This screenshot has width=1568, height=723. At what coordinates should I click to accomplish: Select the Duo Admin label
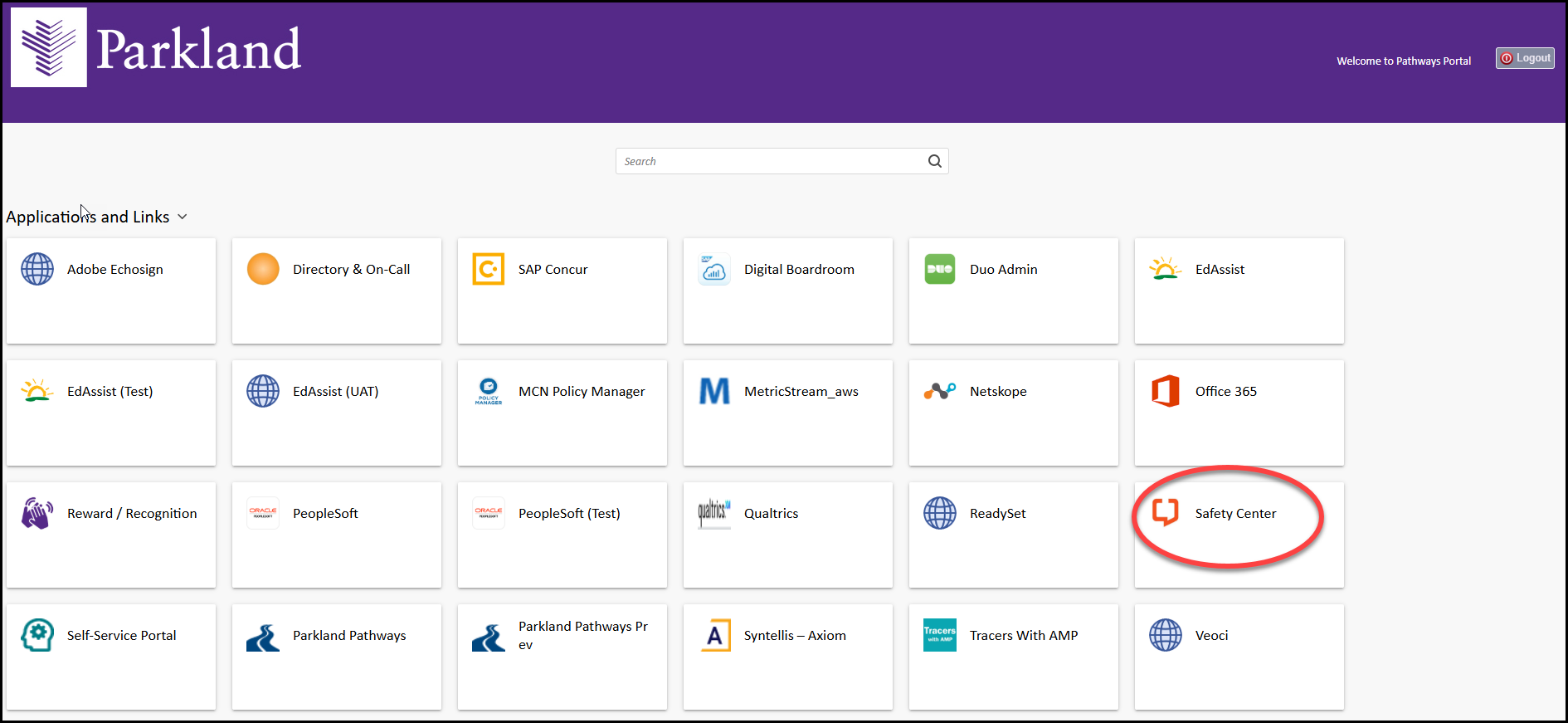click(x=1004, y=269)
